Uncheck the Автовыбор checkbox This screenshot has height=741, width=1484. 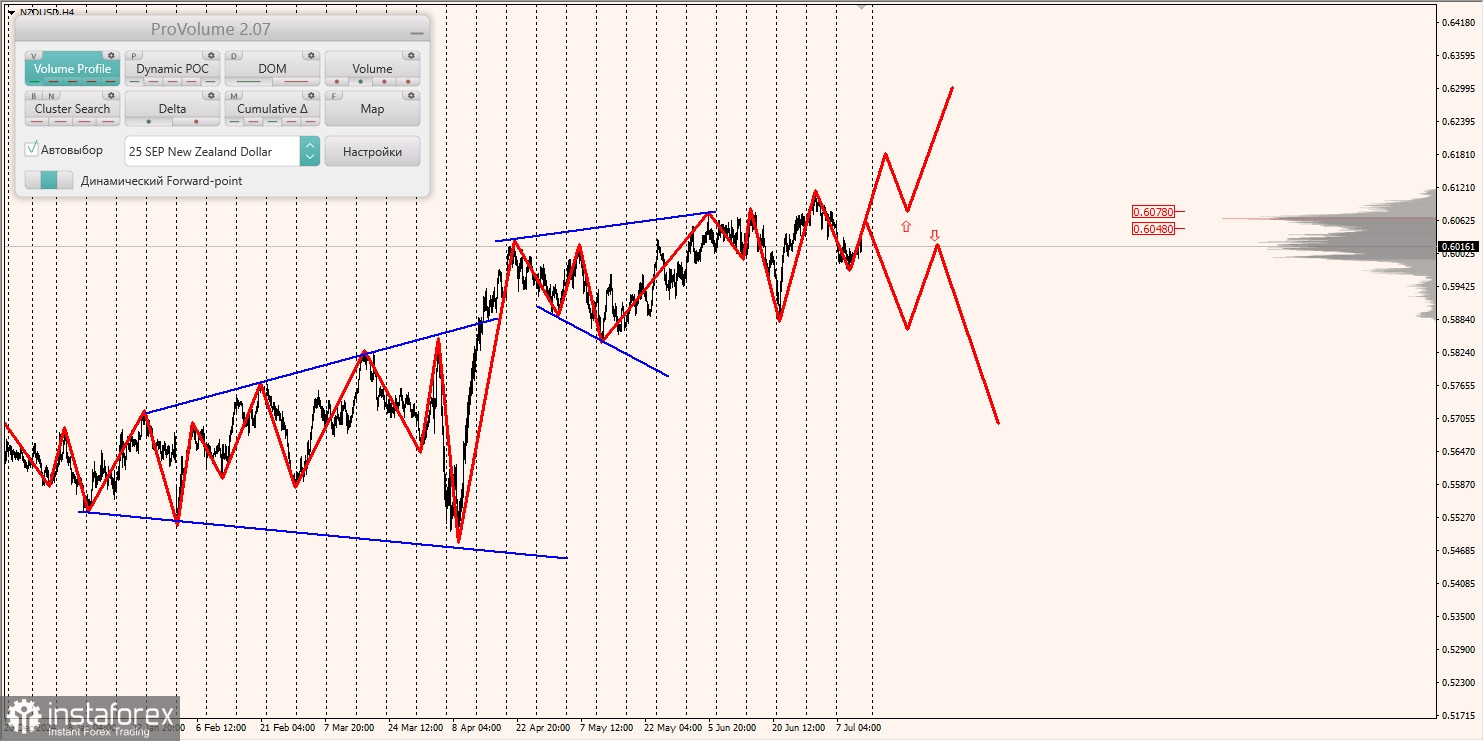point(31,149)
